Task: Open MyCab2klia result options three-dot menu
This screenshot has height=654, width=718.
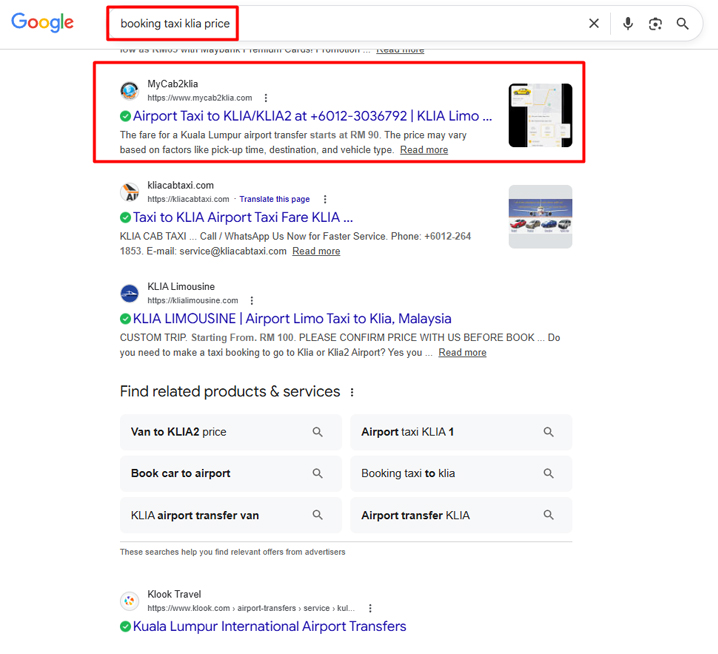Action: click(266, 98)
